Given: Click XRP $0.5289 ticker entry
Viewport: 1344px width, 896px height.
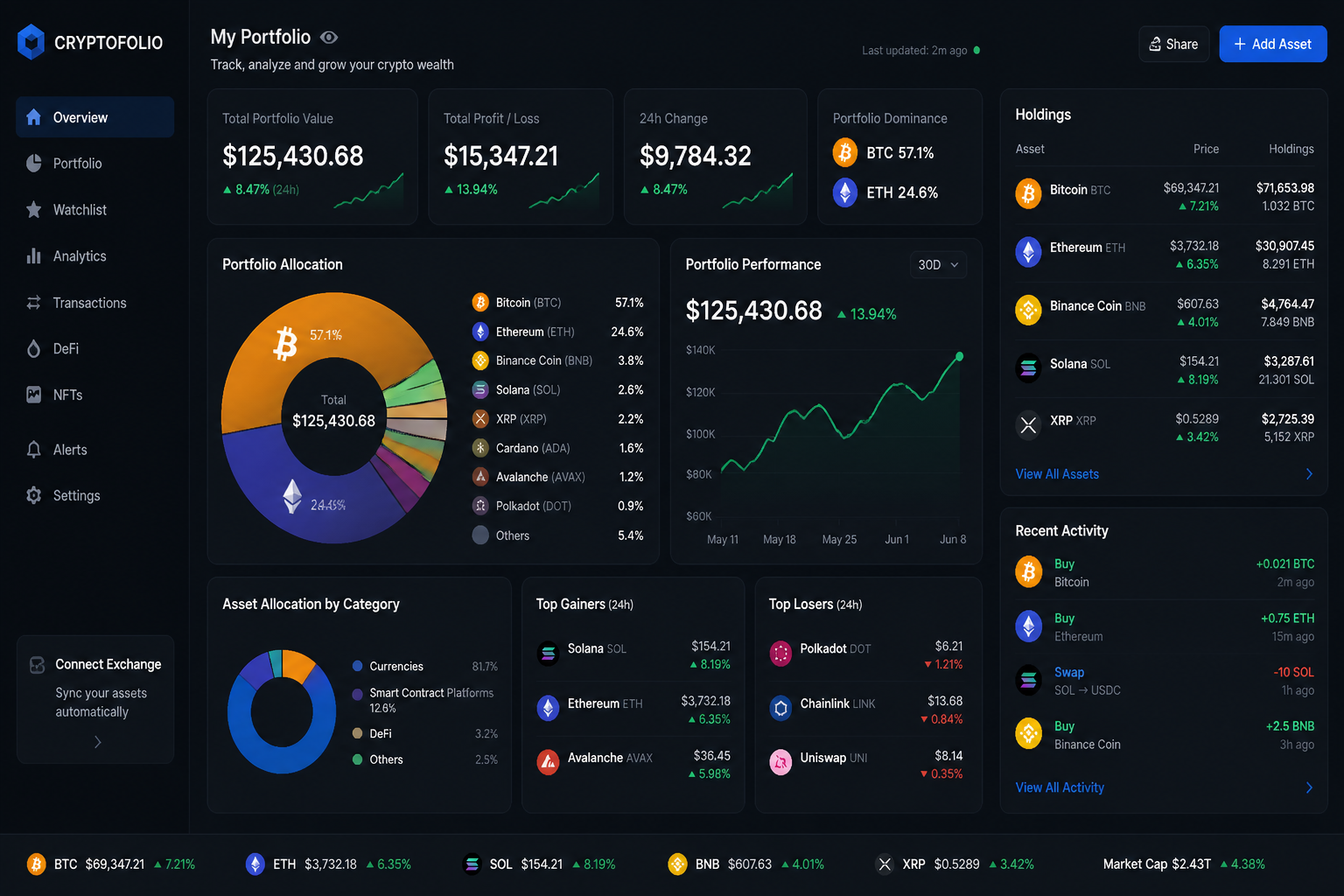Looking at the screenshot, I should click(x=955, y=864).
